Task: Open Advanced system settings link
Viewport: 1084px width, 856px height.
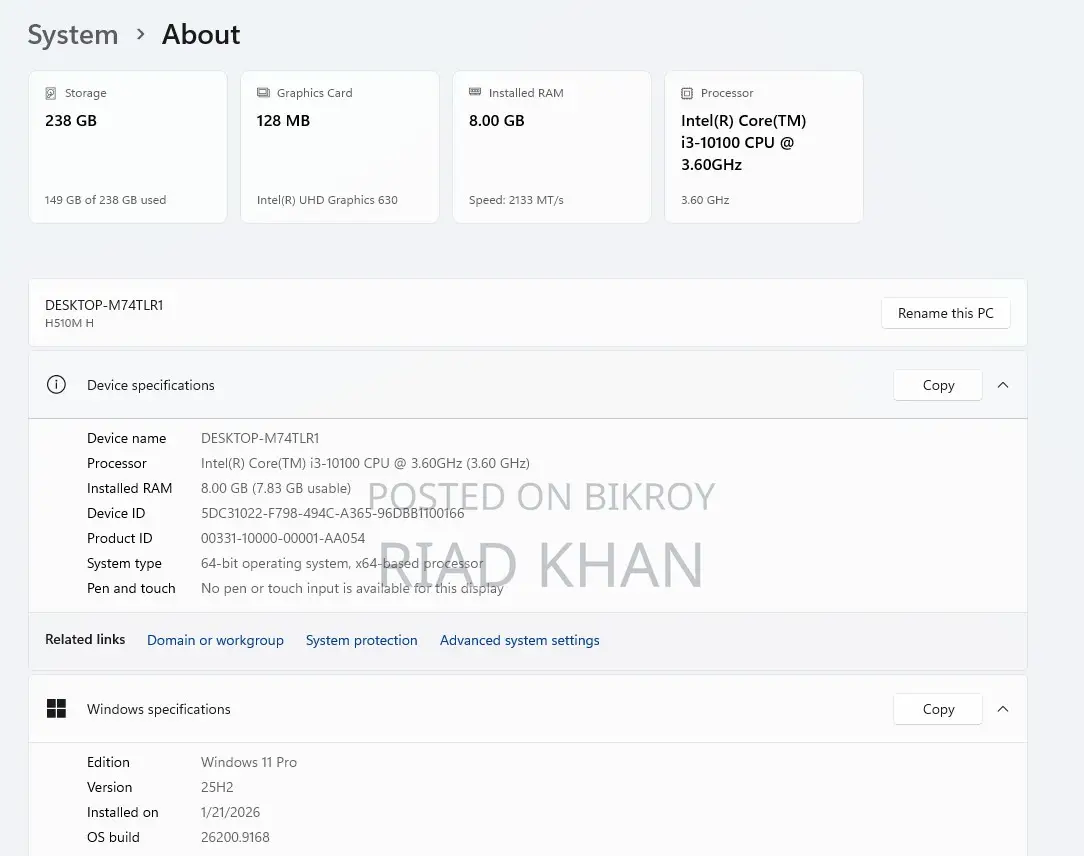Action: point(519,640)
